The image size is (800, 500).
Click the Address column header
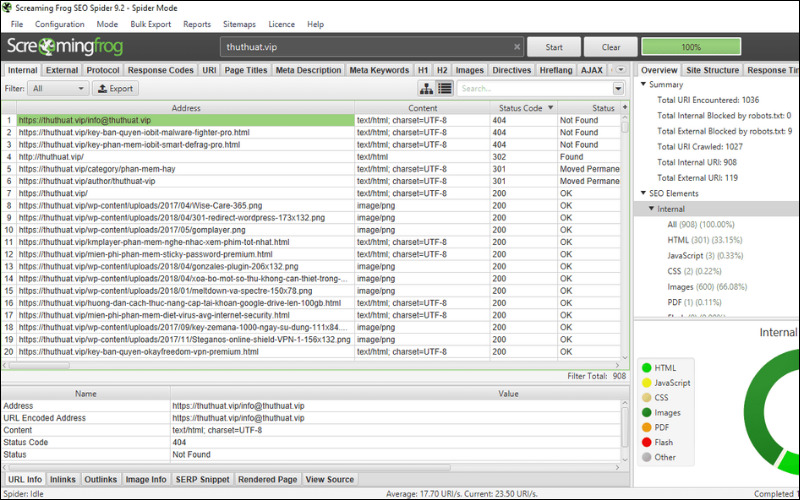(186, 108)
